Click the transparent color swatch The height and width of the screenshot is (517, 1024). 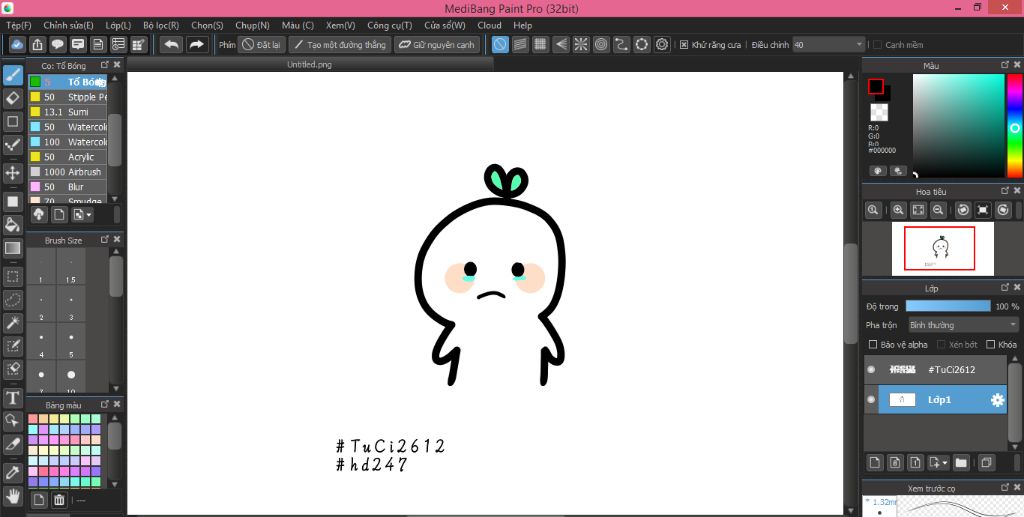[879, 112]
